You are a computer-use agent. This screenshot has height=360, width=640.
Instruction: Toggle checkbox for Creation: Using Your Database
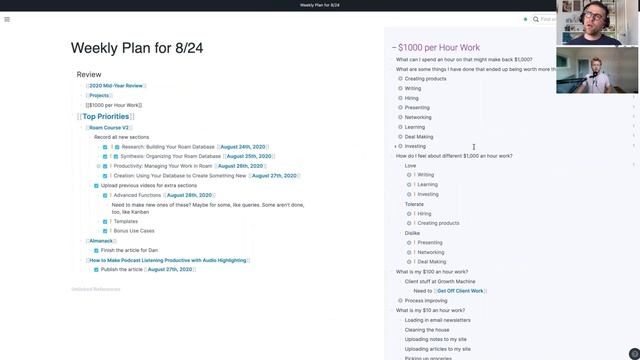(105, 176)
